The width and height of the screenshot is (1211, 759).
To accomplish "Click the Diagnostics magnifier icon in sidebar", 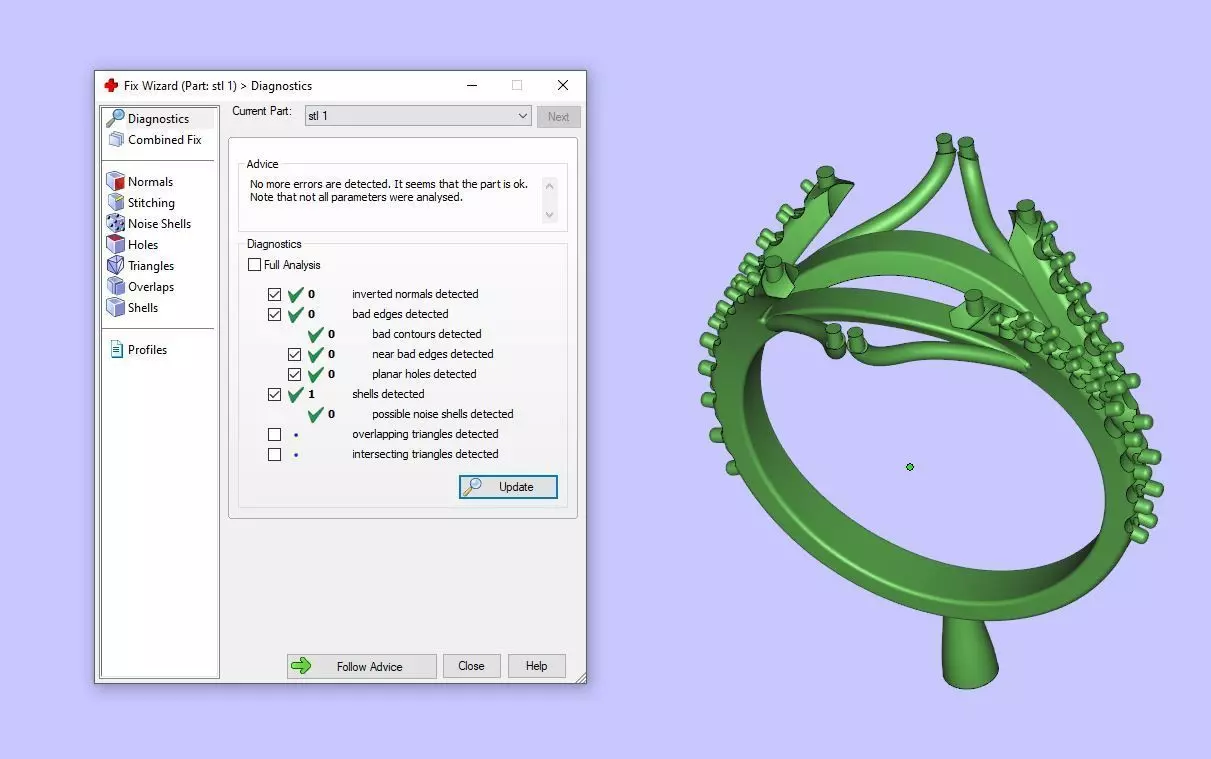I will click(x=115, y=118).
